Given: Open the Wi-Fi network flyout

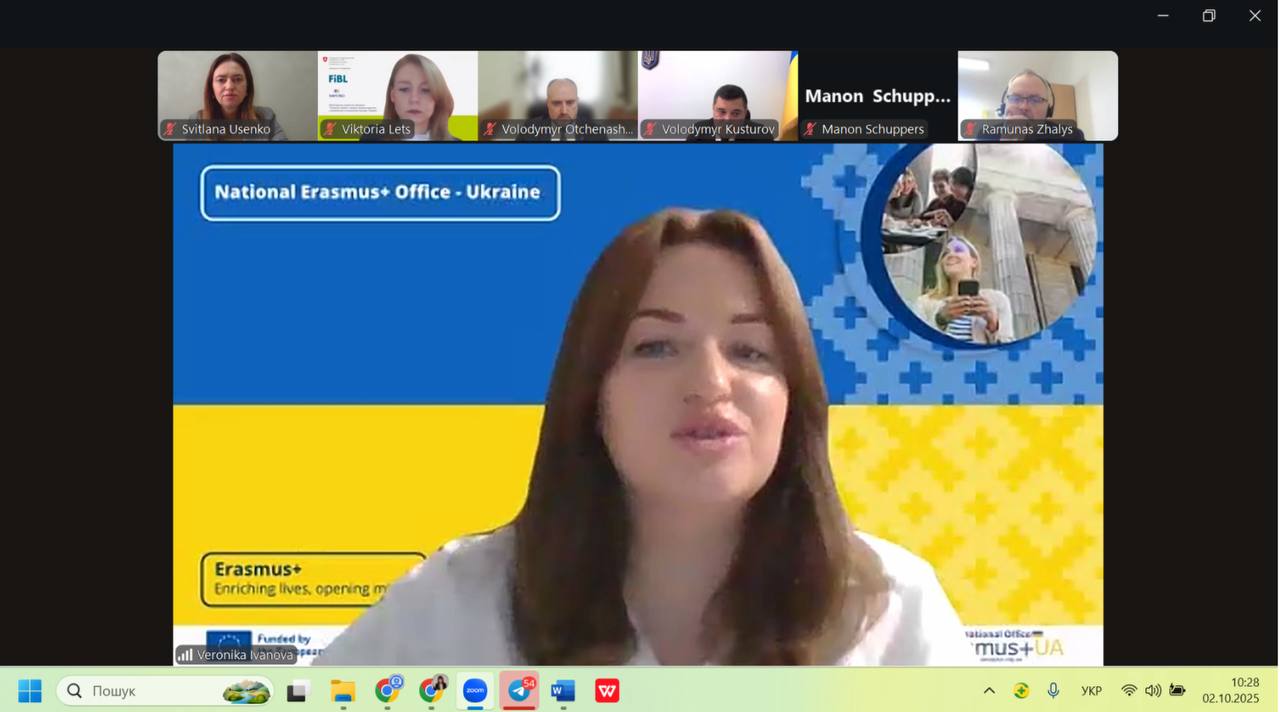Looking at the screenshot, I should 1129,691.
